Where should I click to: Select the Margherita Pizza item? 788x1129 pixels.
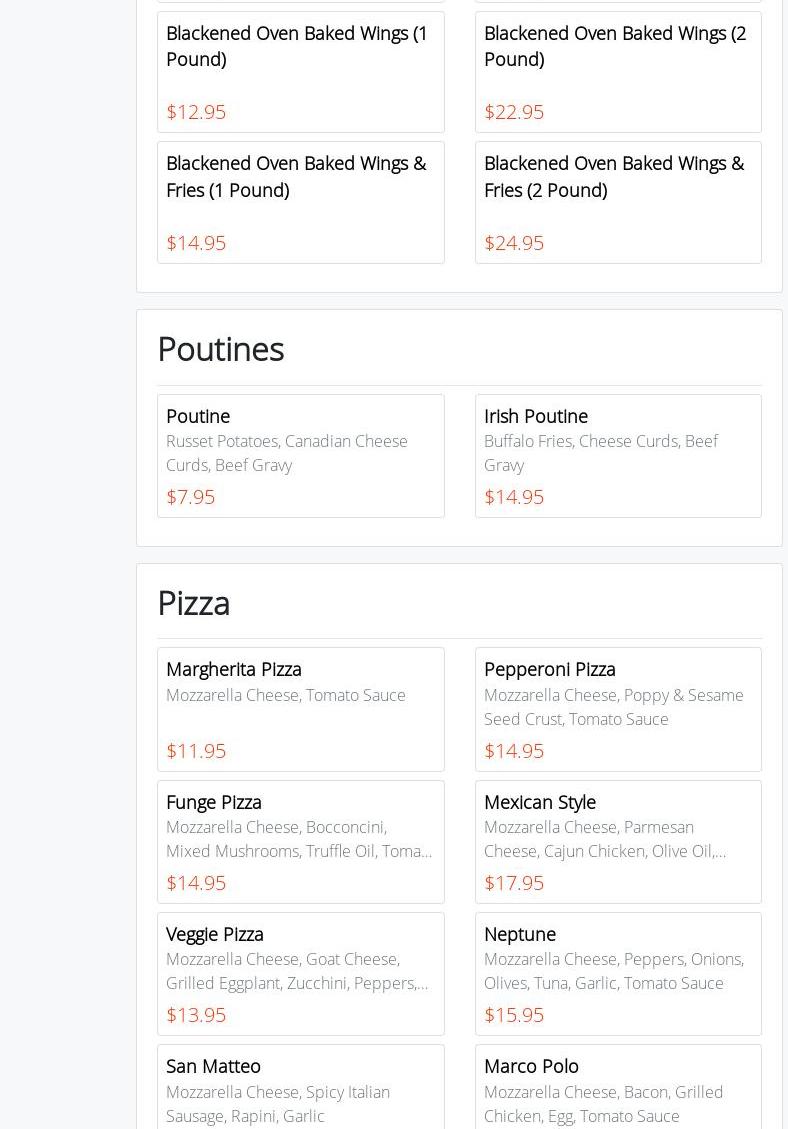click(x=300, y=709)
